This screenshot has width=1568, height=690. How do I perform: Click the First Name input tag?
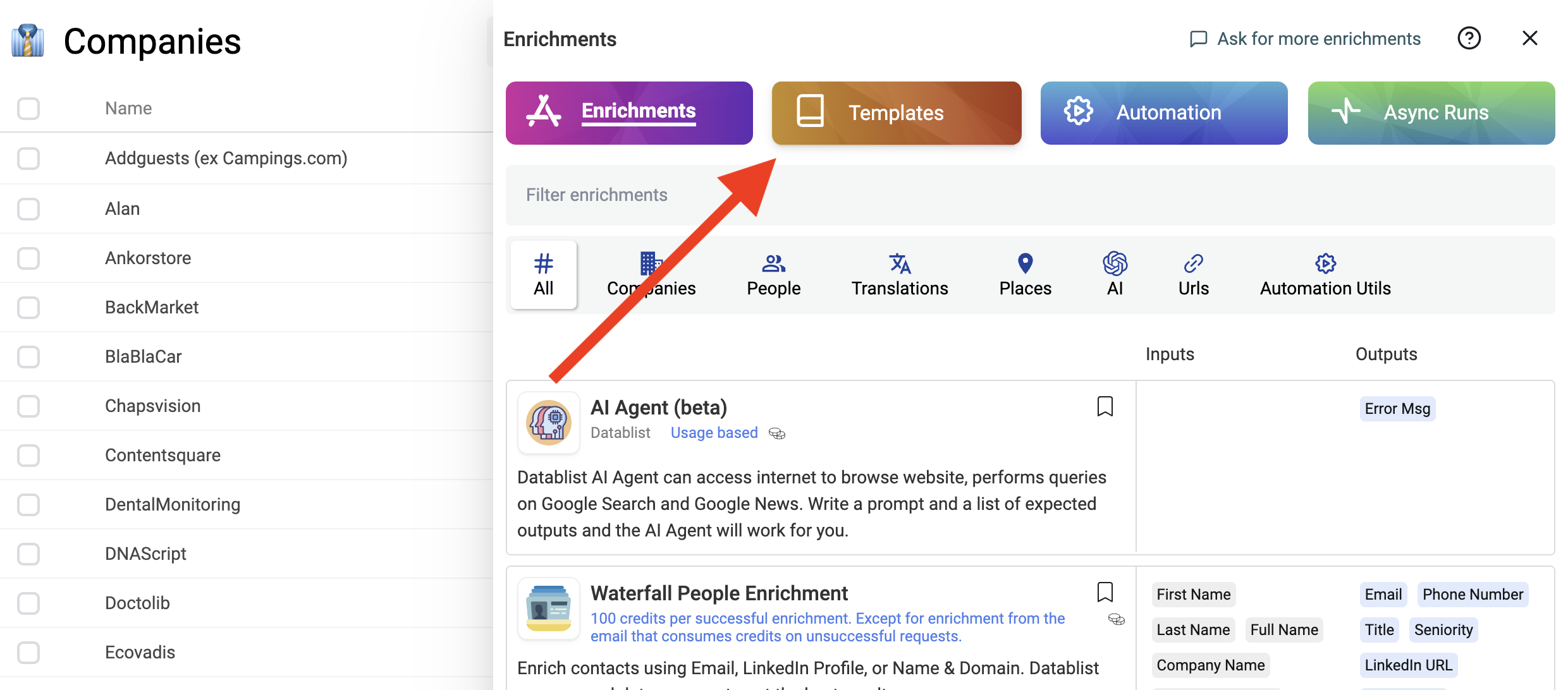1194,595
